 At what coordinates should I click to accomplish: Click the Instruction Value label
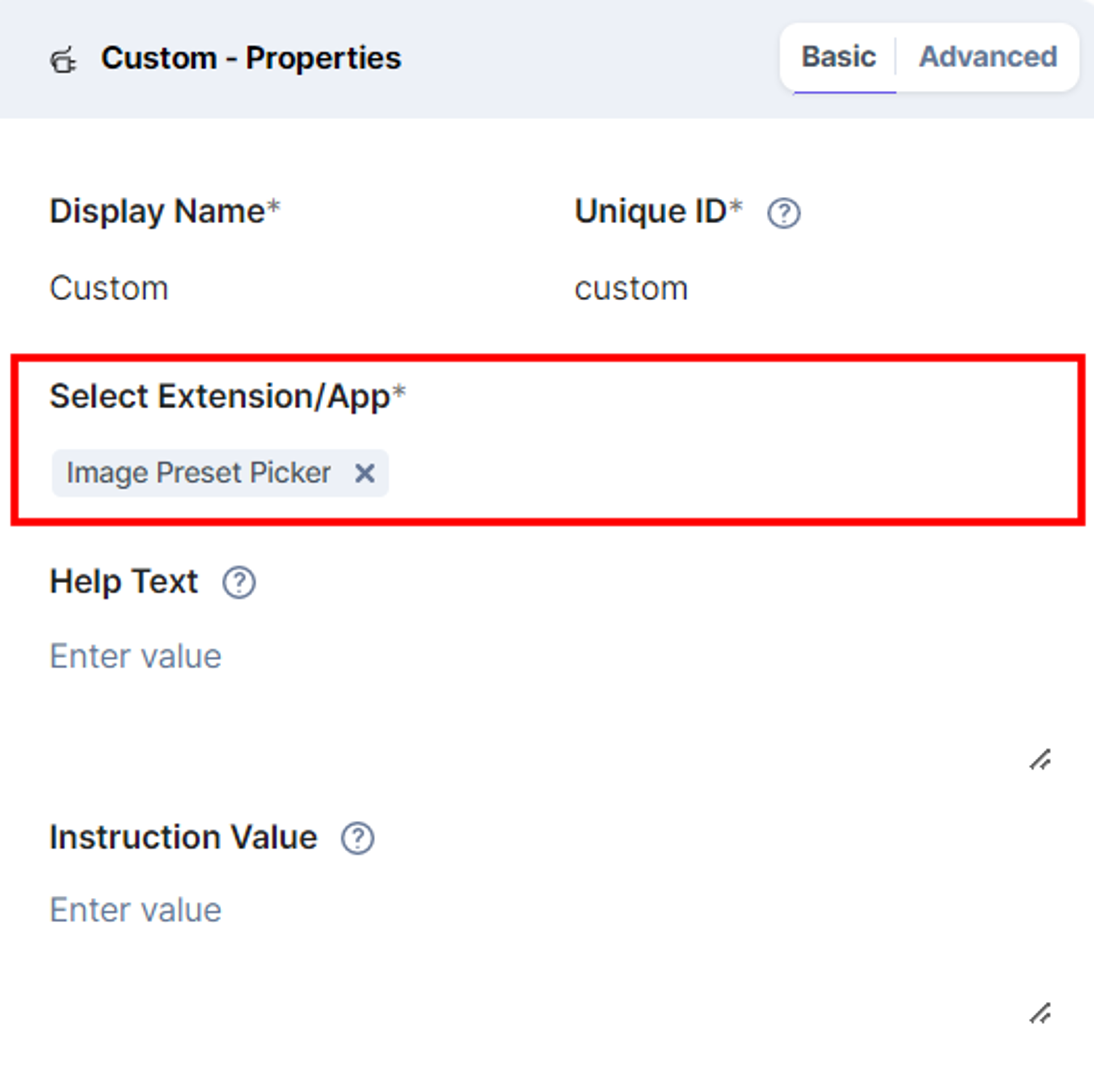(183, 837)
